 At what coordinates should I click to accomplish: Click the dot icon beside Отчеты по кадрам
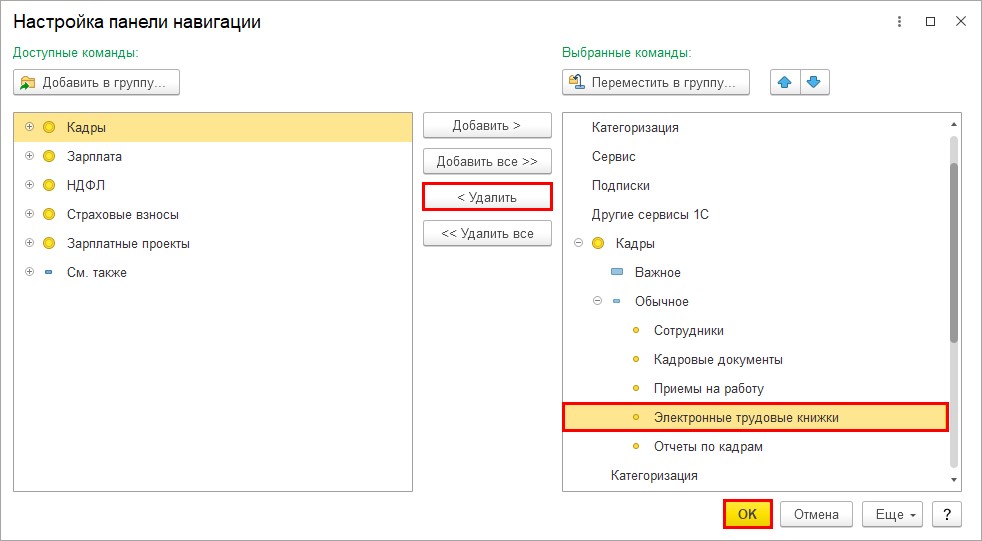click(x=636, y=446)
